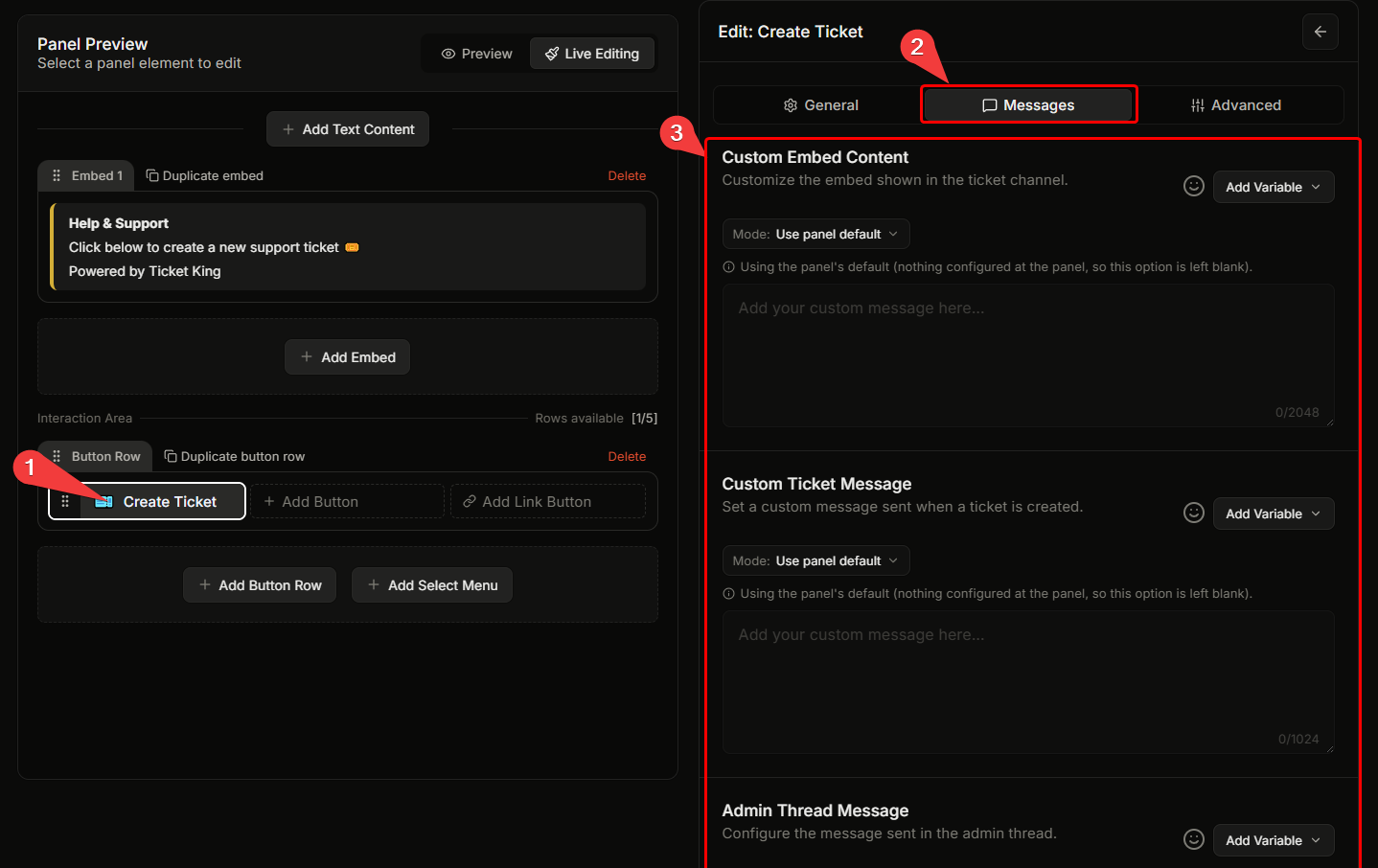This screenshot has height=868, width=1378.
Task: Click the Duplicate button row copy icon
Action: [x=171, y=456]
